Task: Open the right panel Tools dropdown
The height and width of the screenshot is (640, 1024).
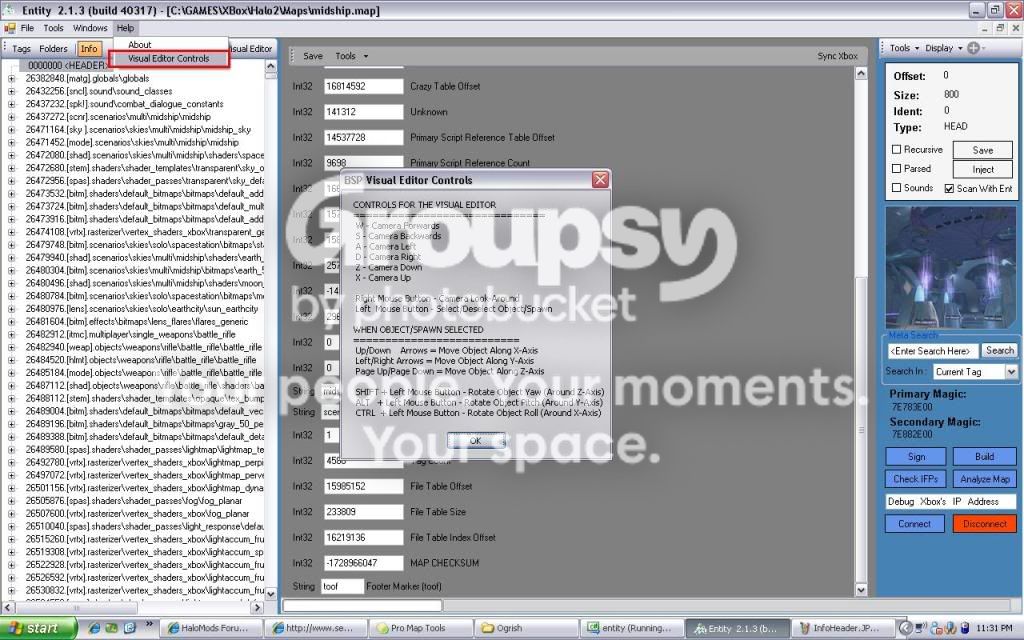Action: 904,48
